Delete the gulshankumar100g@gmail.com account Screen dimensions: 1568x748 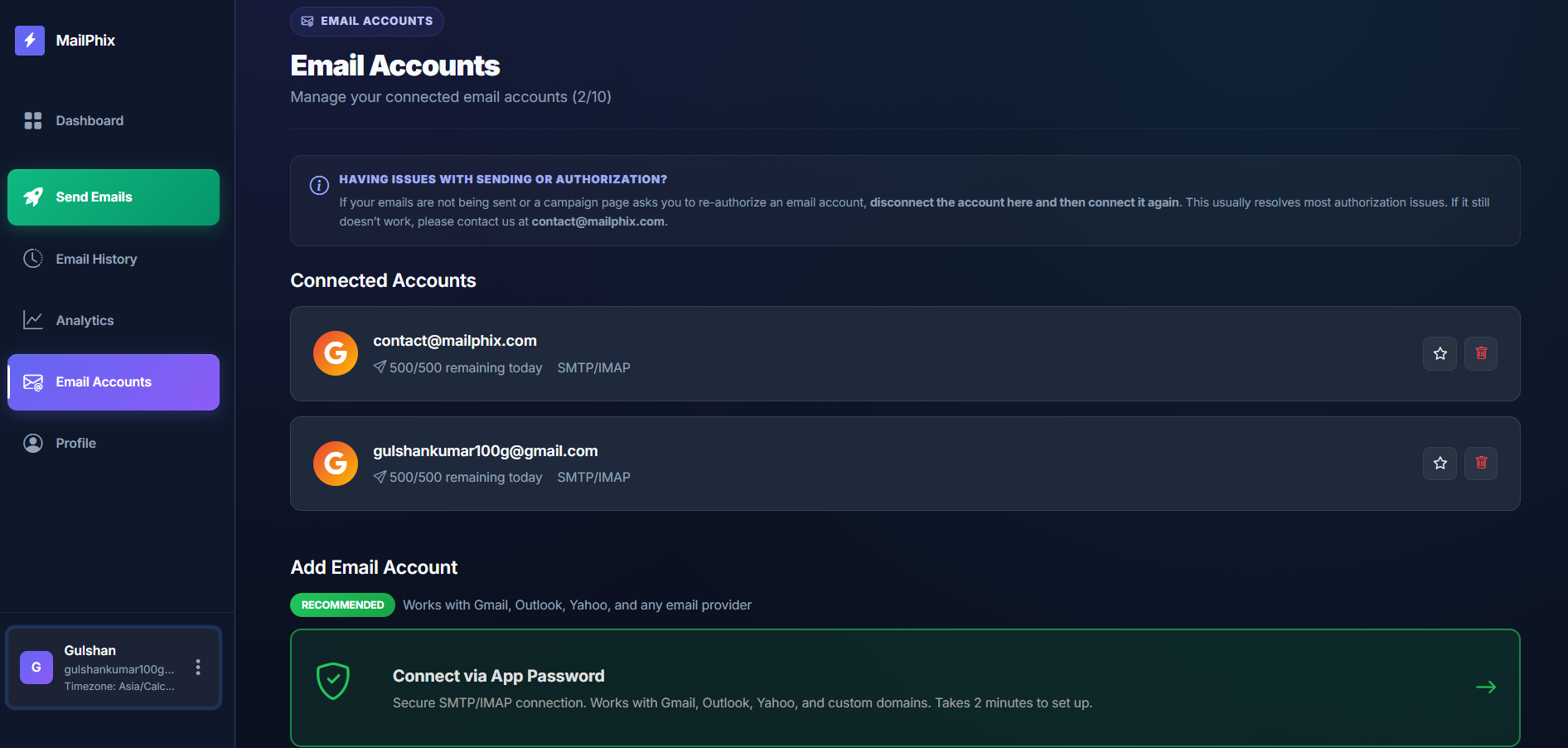pos(1481,464)
